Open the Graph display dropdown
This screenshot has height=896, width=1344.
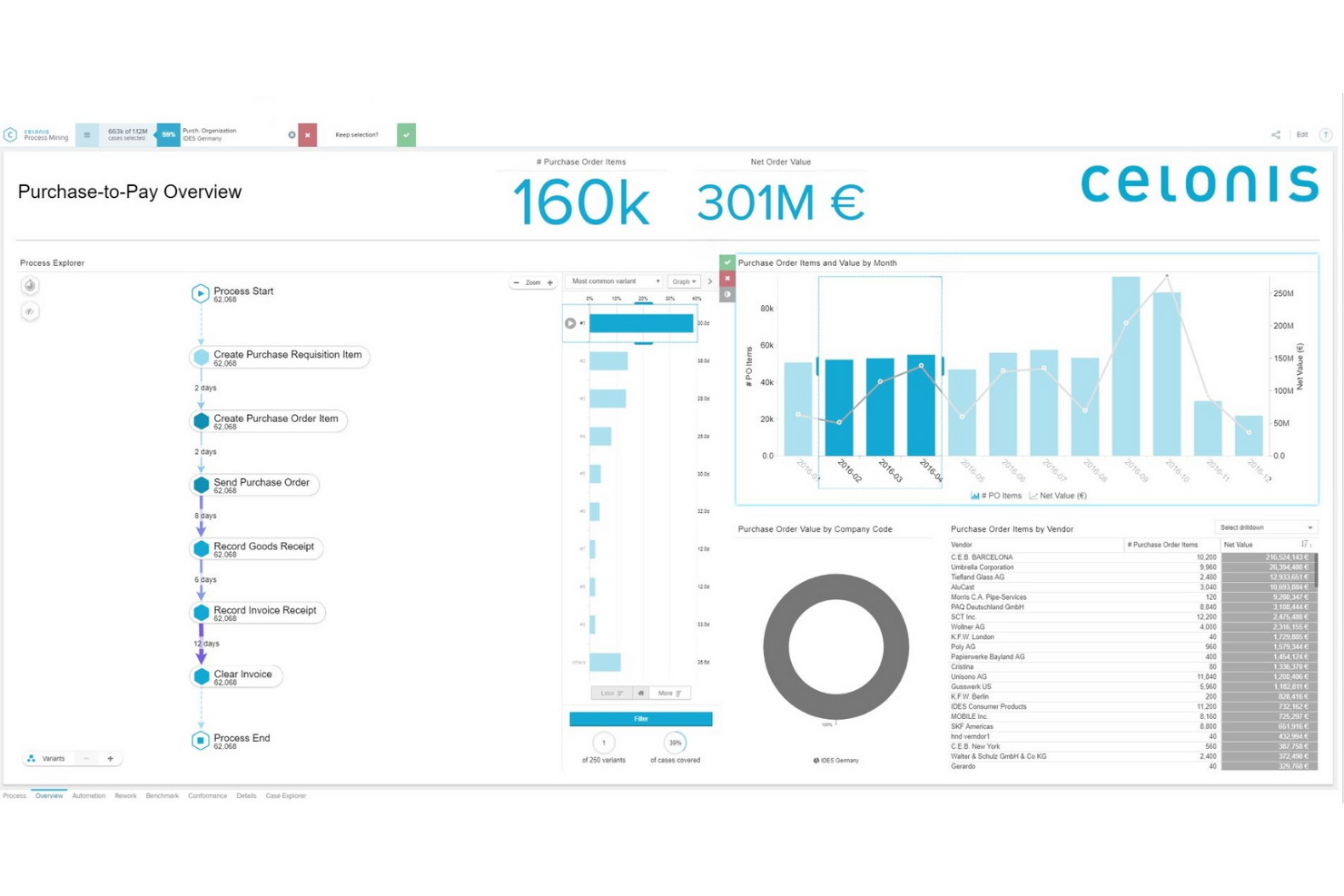coord(683,281)
